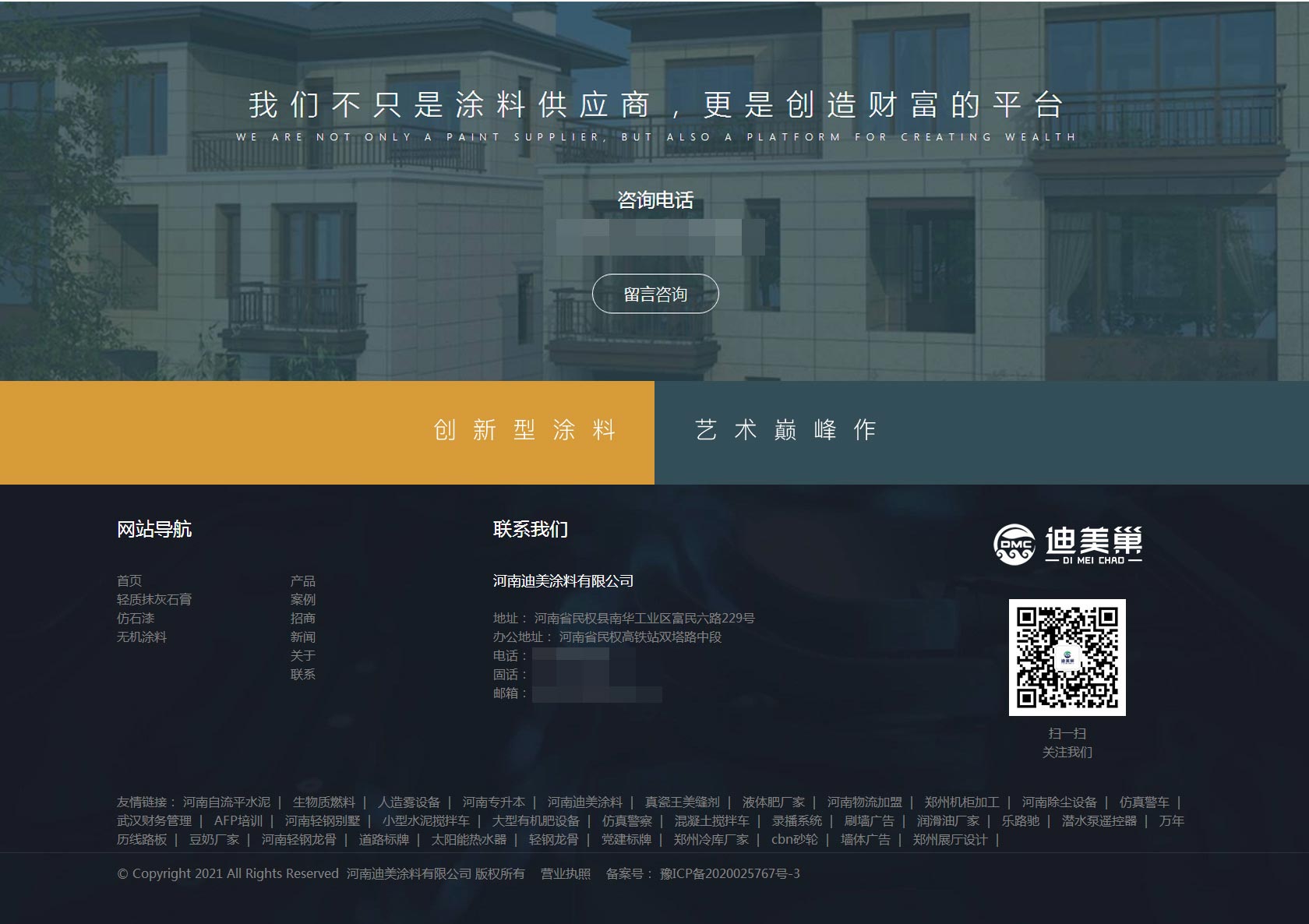Click the 网站导航 section heading
The height and width of the screenshot is (924, 1309).
154,529
